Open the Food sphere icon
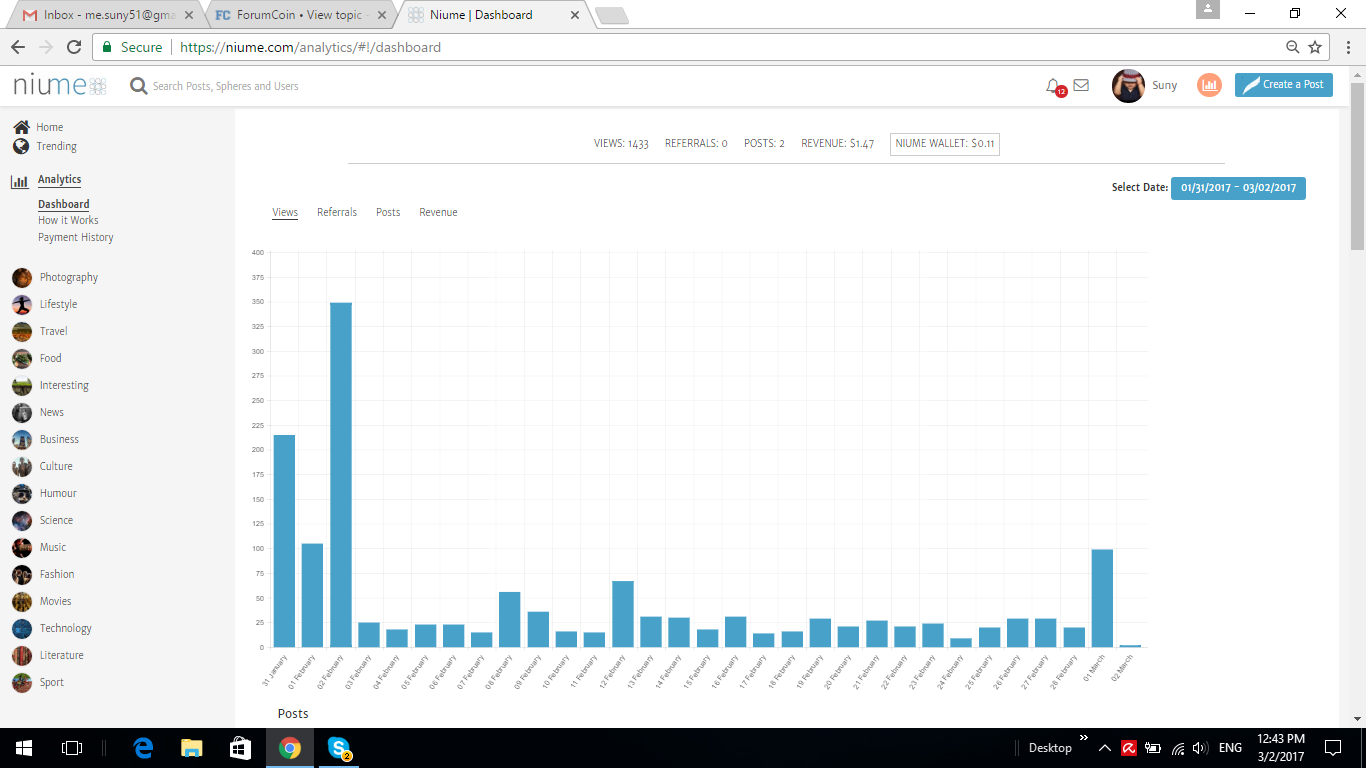 pos(22,358)
